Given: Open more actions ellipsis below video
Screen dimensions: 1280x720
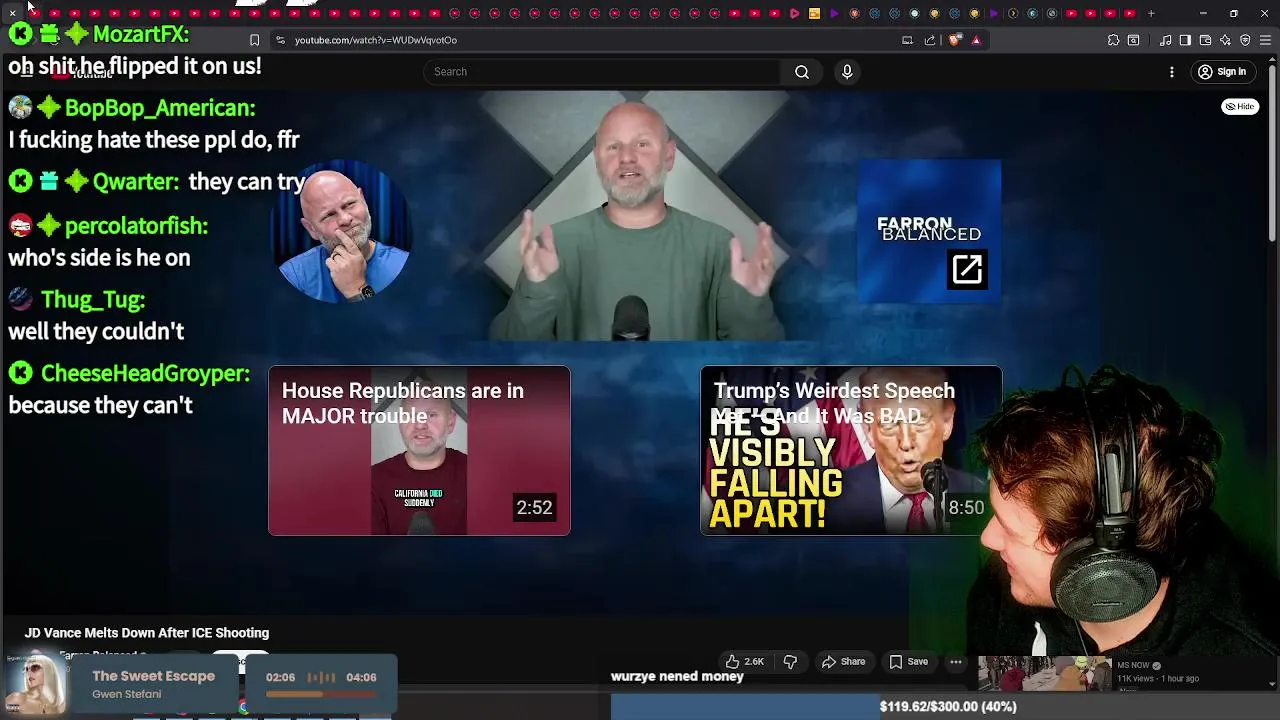Looking at the screenshot, I should pyautogui.click(x=956, y=661).
